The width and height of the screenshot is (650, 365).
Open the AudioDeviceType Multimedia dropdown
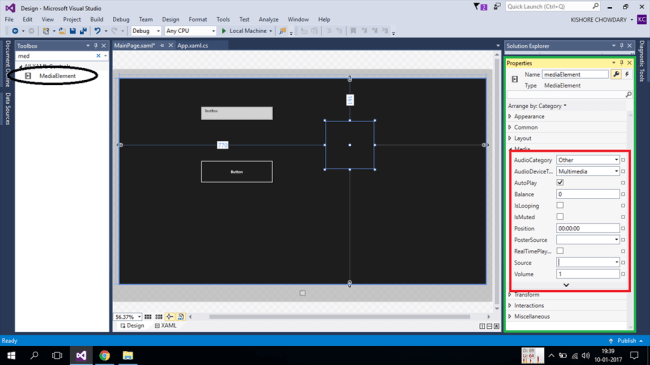coord(588,171)
